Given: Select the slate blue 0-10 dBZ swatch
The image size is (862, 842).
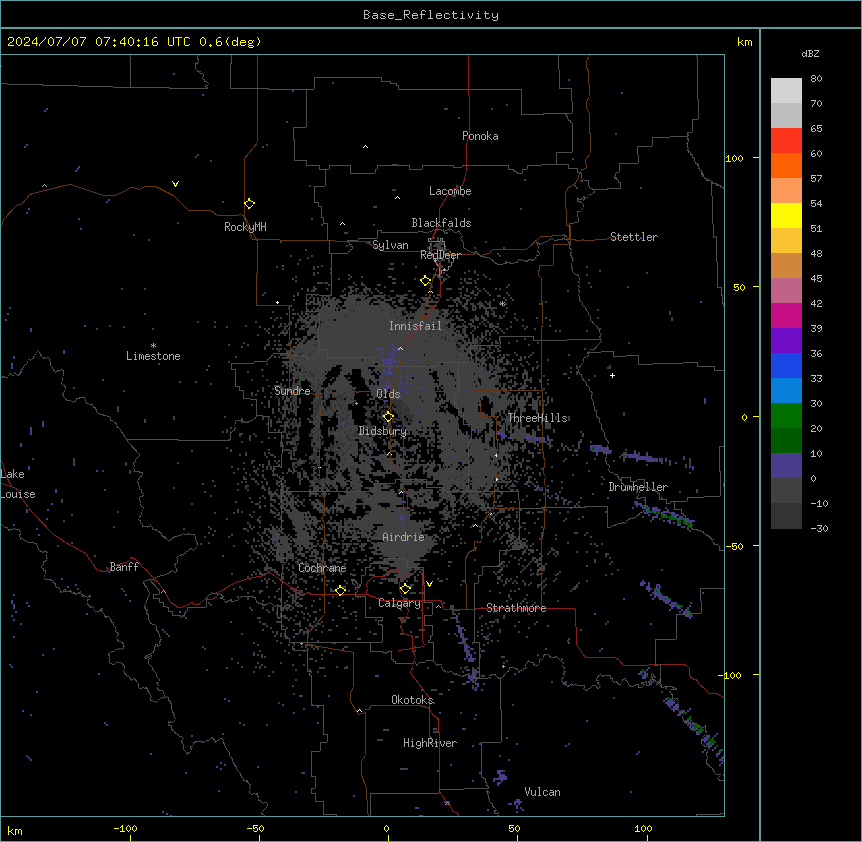Looking at the screenshot, I should [x=786, y=466].
